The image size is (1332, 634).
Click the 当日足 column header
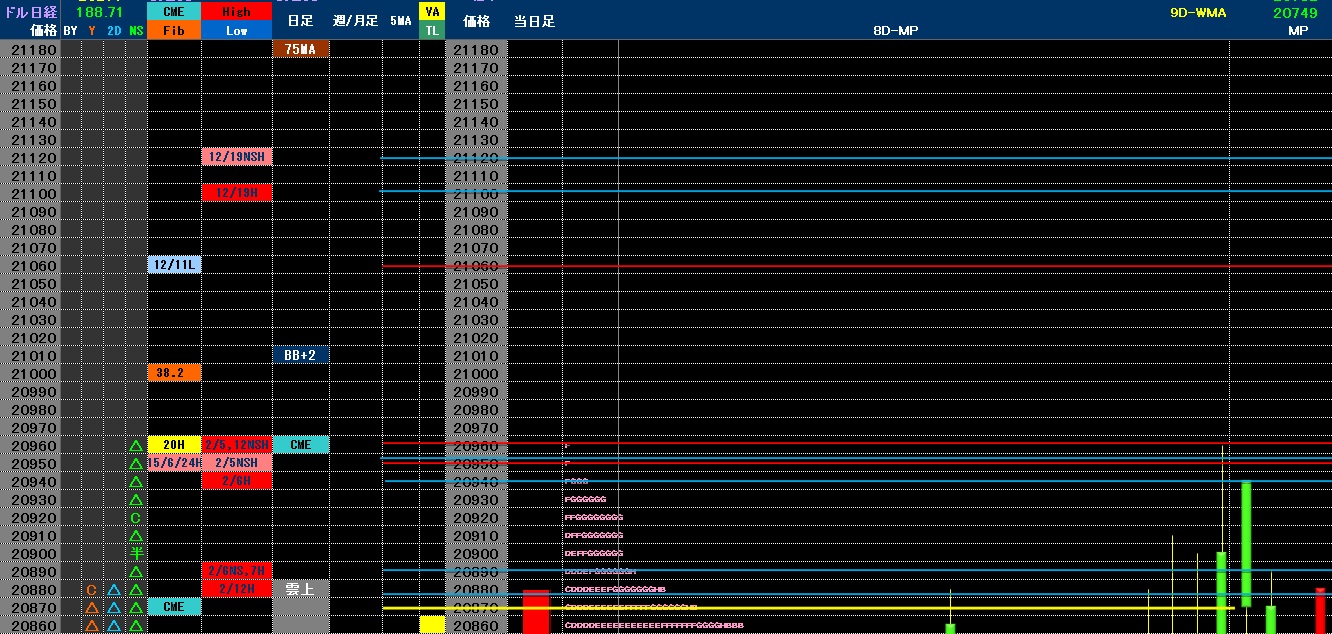[x=535, y=20]
